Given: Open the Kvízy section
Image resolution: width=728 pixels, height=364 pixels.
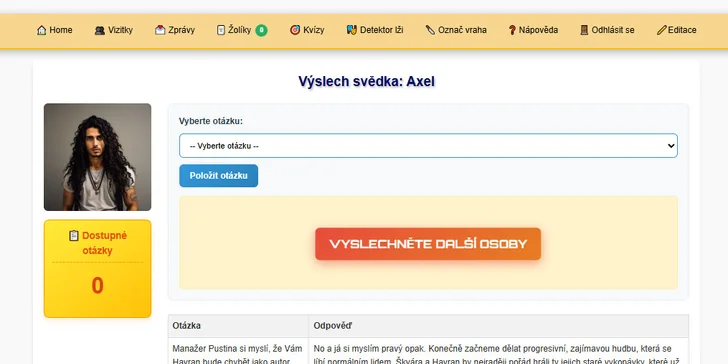Looking at the screenshot, I should 307,30.
